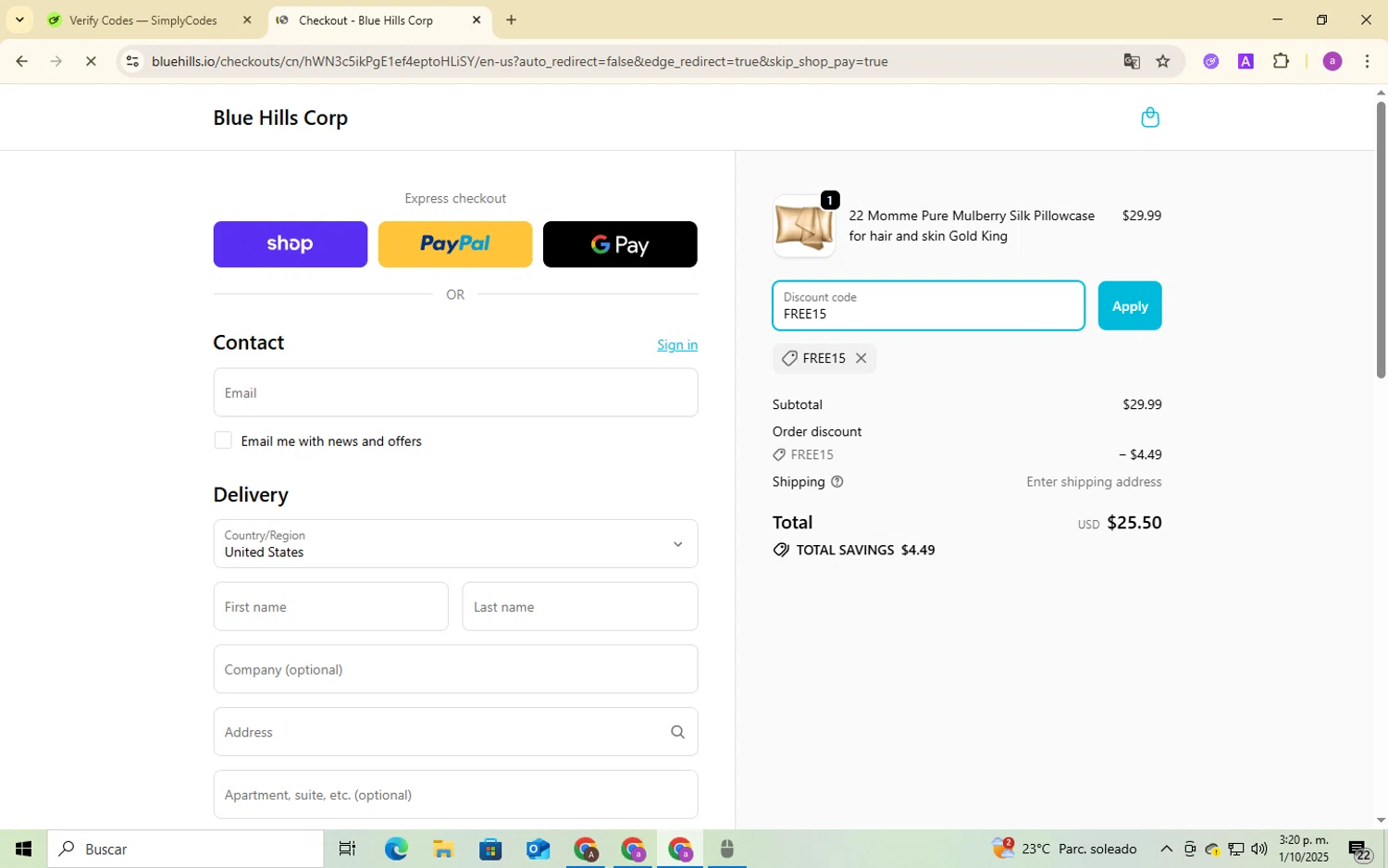Open the shopping bag cart icon

(x=1150, y=118)
